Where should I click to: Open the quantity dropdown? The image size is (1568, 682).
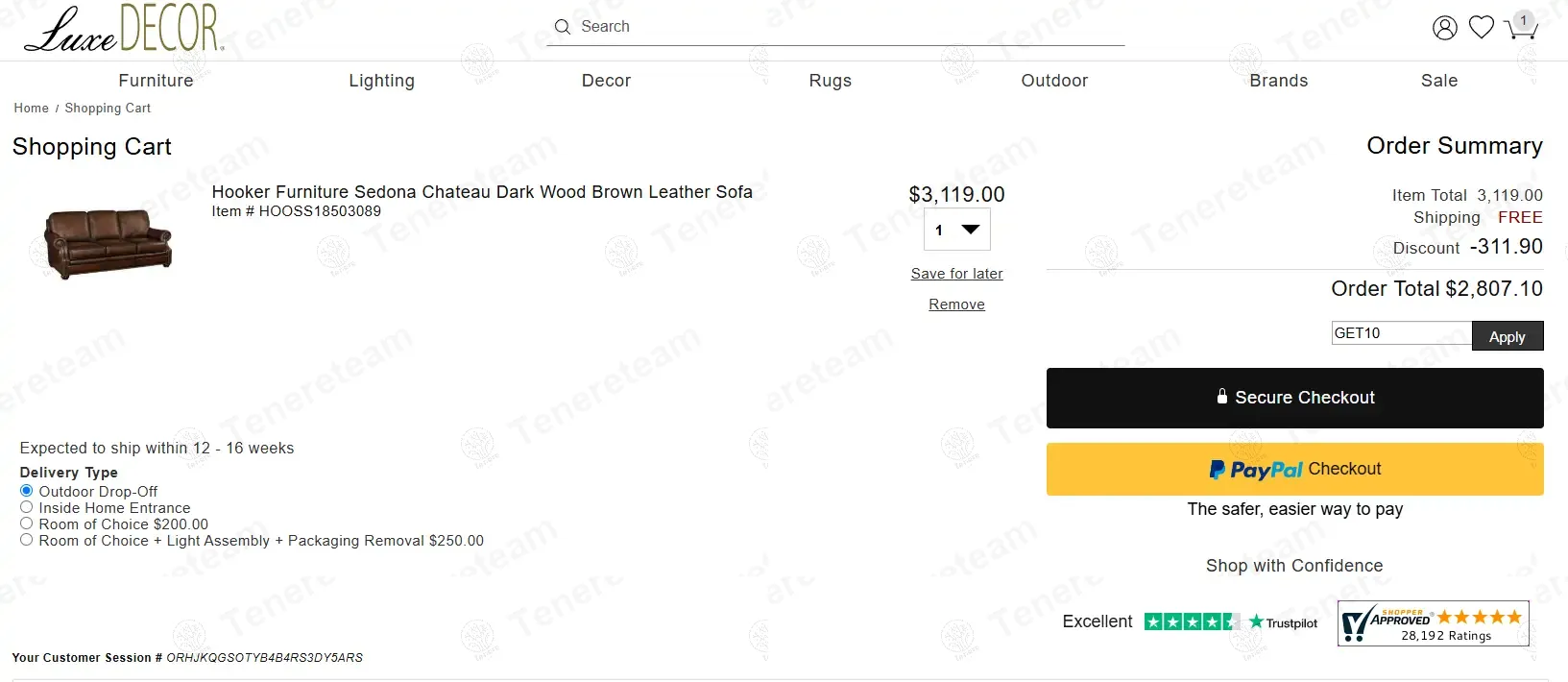click(x=956, y=231)
